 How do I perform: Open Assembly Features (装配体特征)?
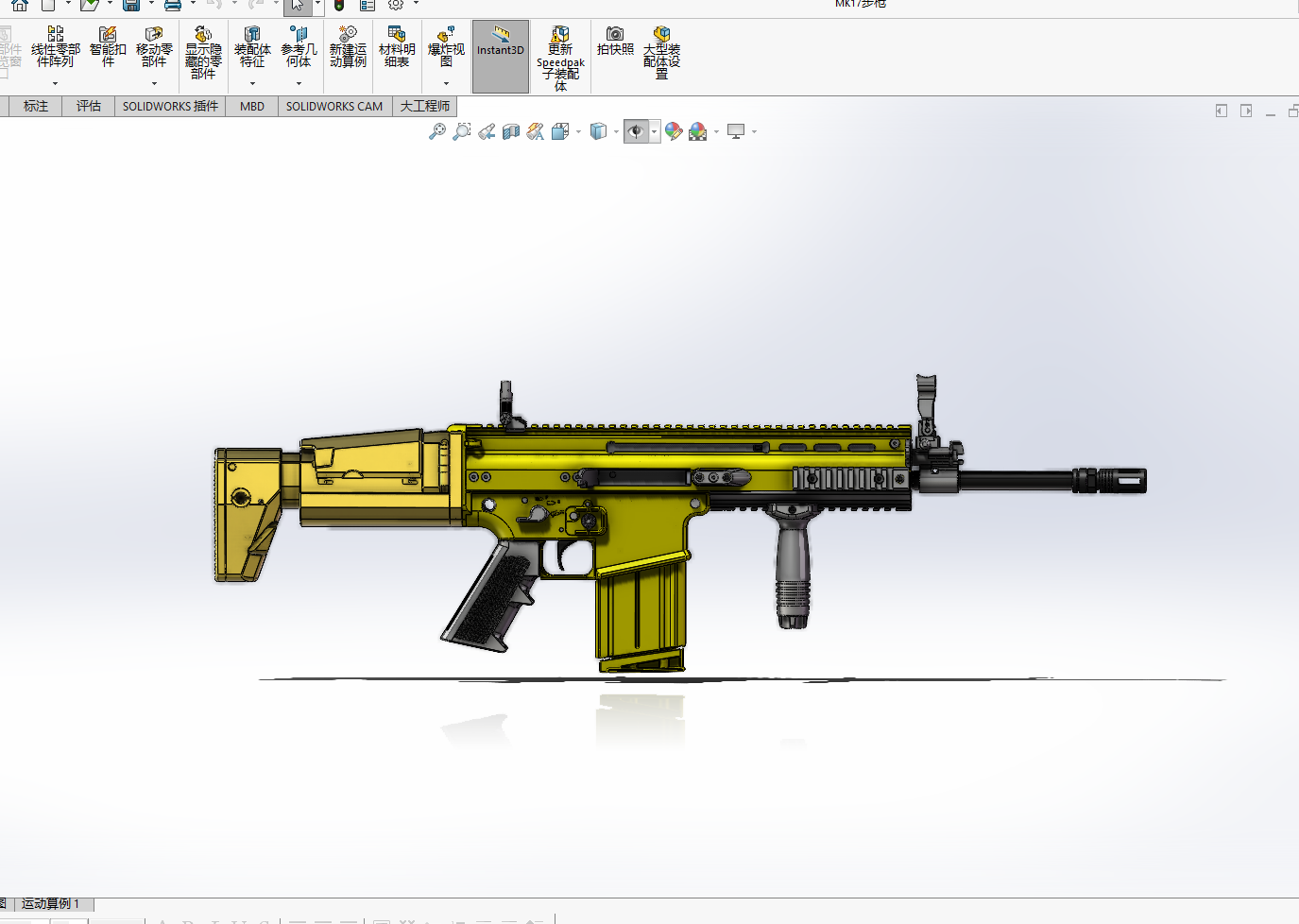click(252, 47)
